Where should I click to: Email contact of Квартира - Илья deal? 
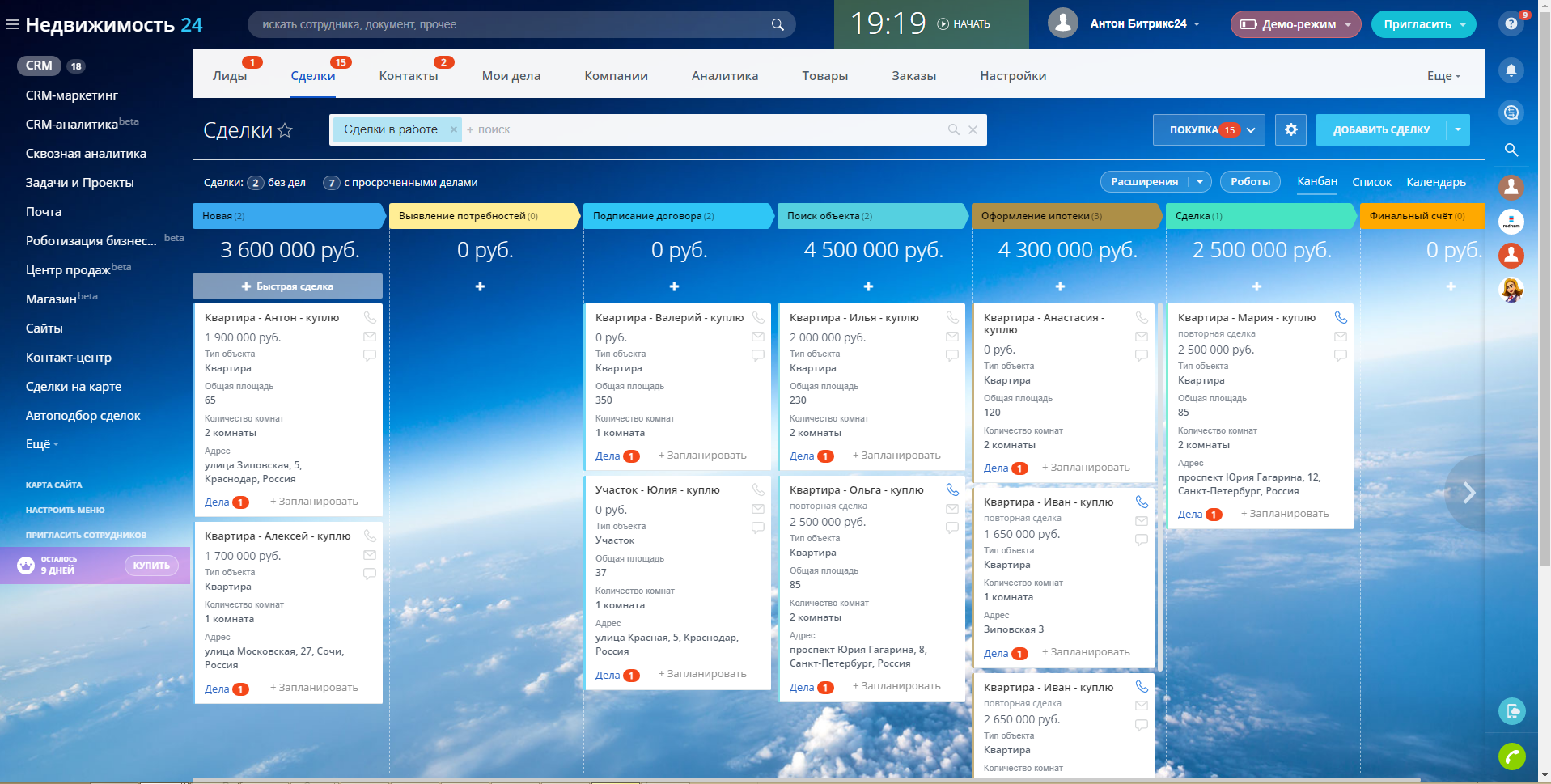tap(952, 337)
